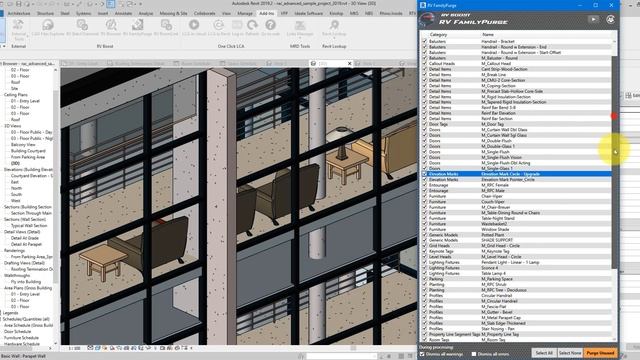640x360 pixels.
Task: Click the save icon in the quick access toolbar
Action: (18, 4)
